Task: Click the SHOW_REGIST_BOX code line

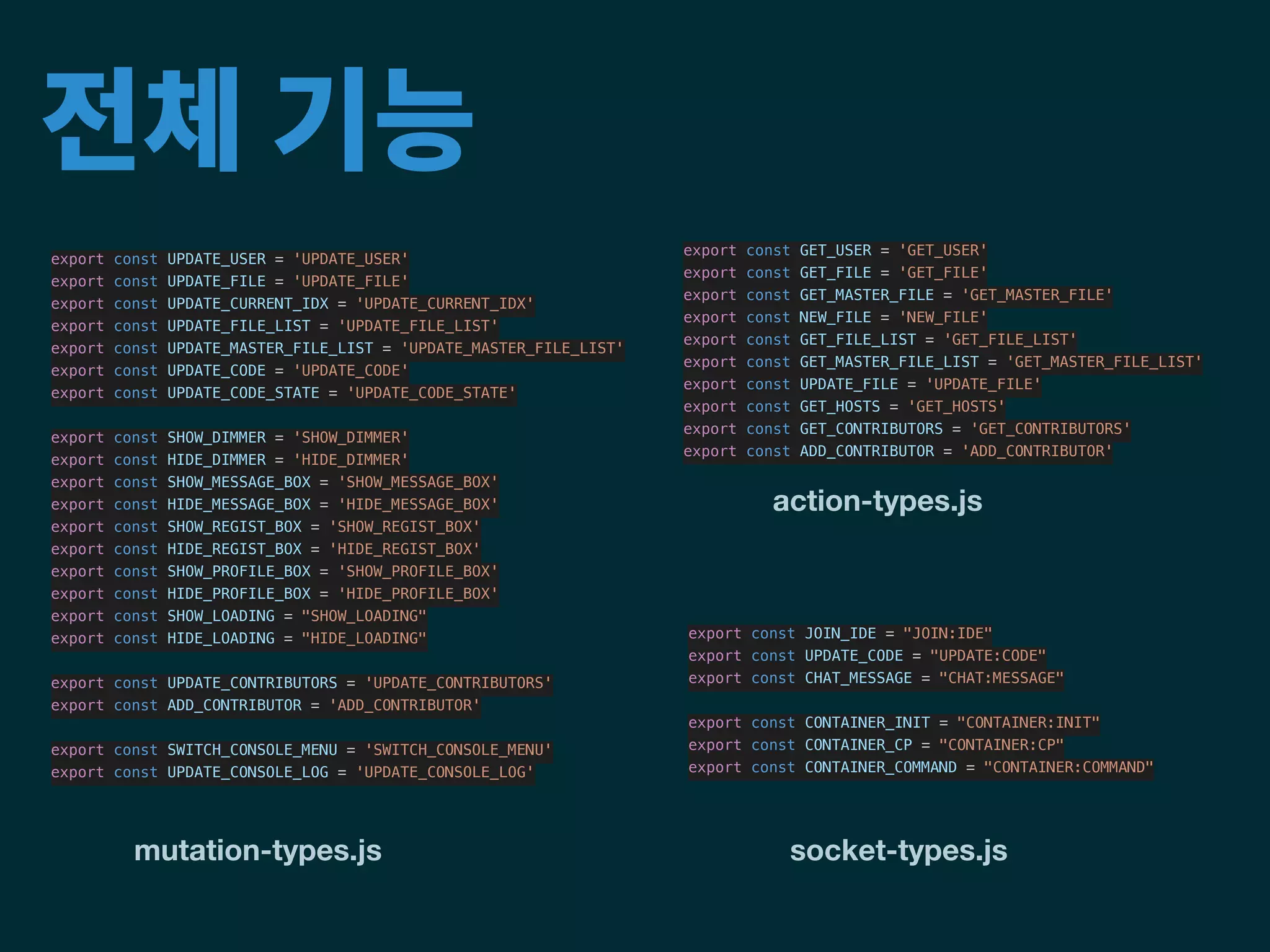Action: 265,527
